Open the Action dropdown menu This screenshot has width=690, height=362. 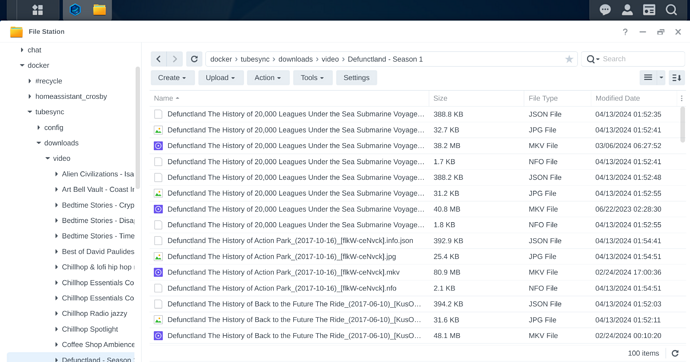coord(268,78)
